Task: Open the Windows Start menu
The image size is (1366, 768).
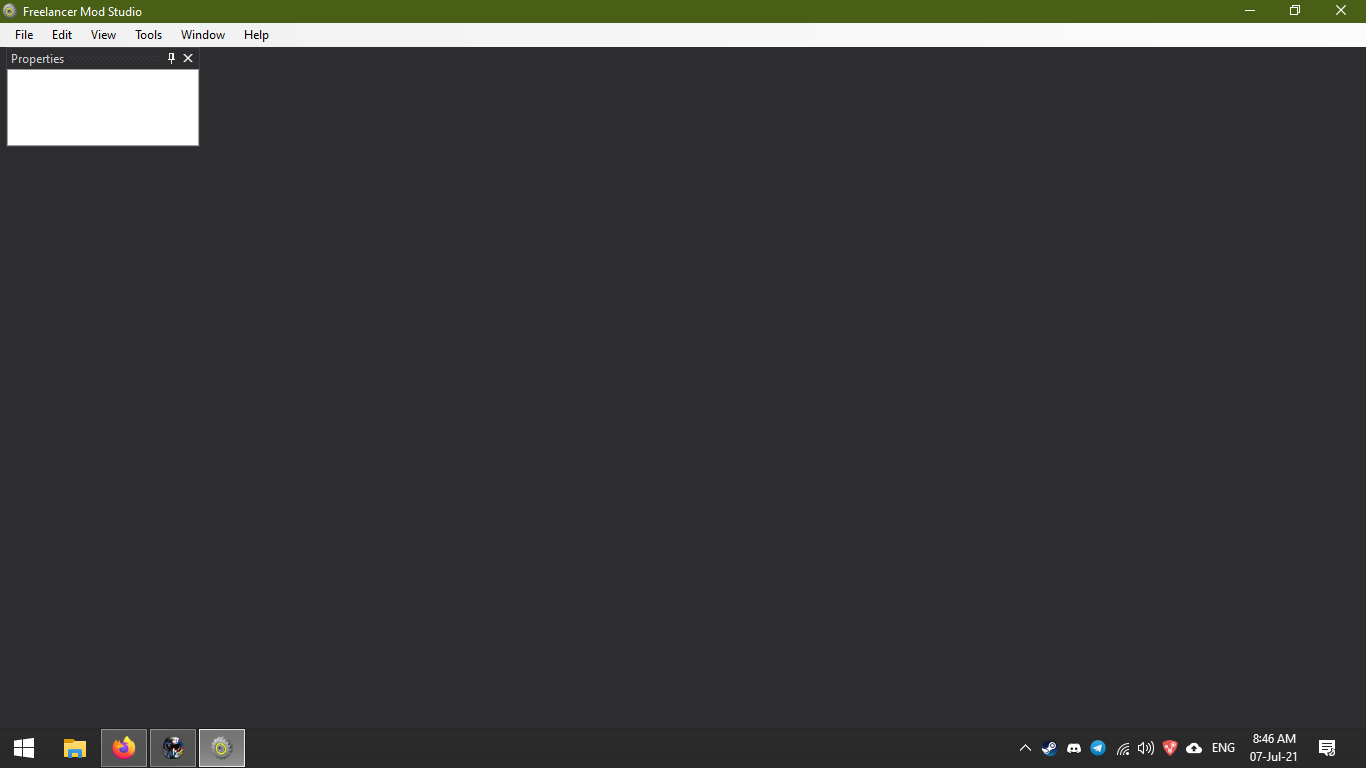Action: [24, 748]
